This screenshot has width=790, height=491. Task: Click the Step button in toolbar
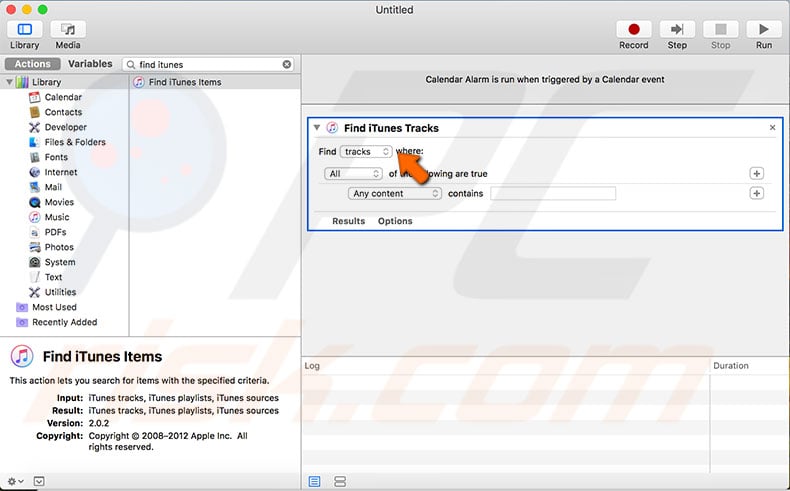pos(677,30)
